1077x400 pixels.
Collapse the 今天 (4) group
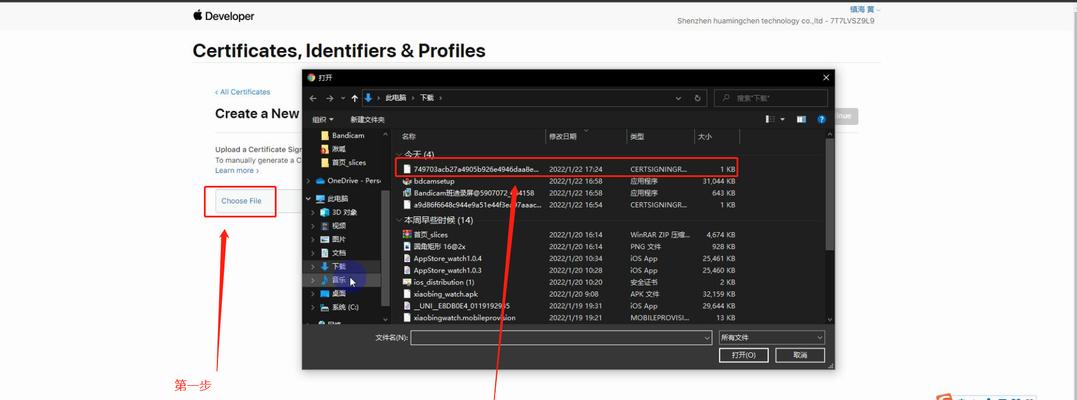399,155
